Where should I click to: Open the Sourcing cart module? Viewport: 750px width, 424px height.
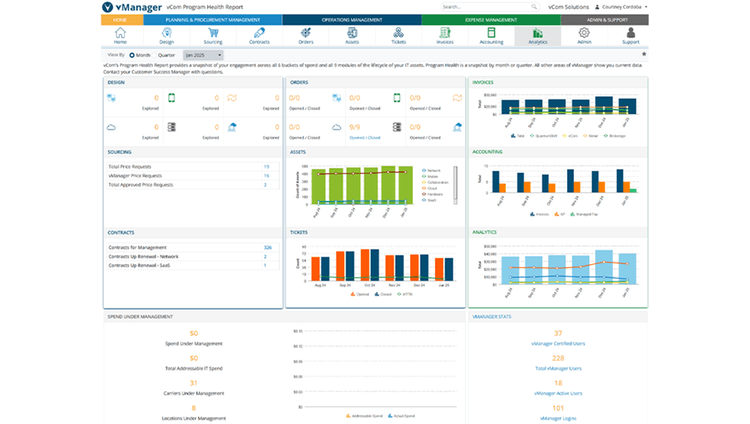coord(213,36)
